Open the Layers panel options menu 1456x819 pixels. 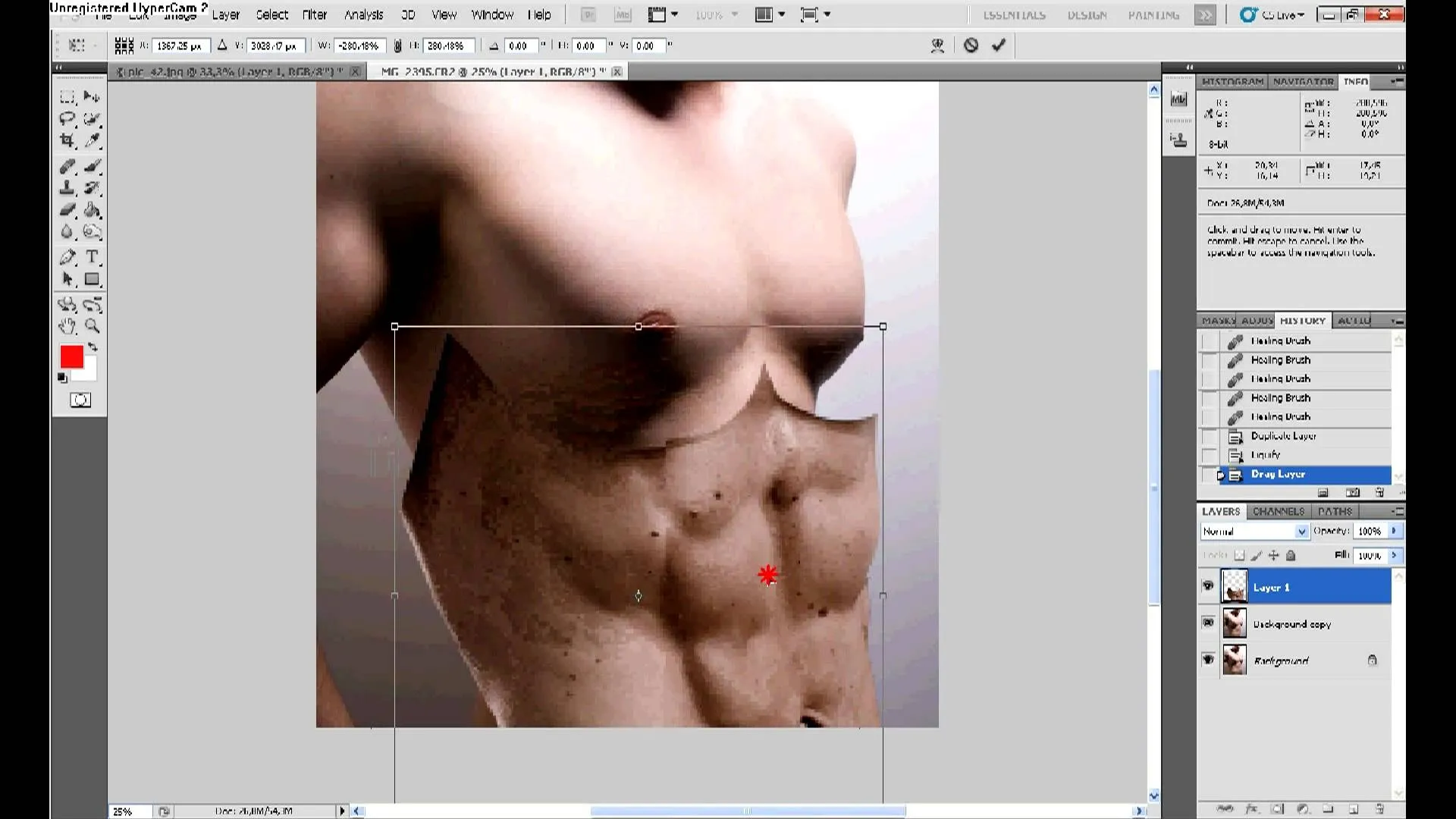coord(1397,511)
